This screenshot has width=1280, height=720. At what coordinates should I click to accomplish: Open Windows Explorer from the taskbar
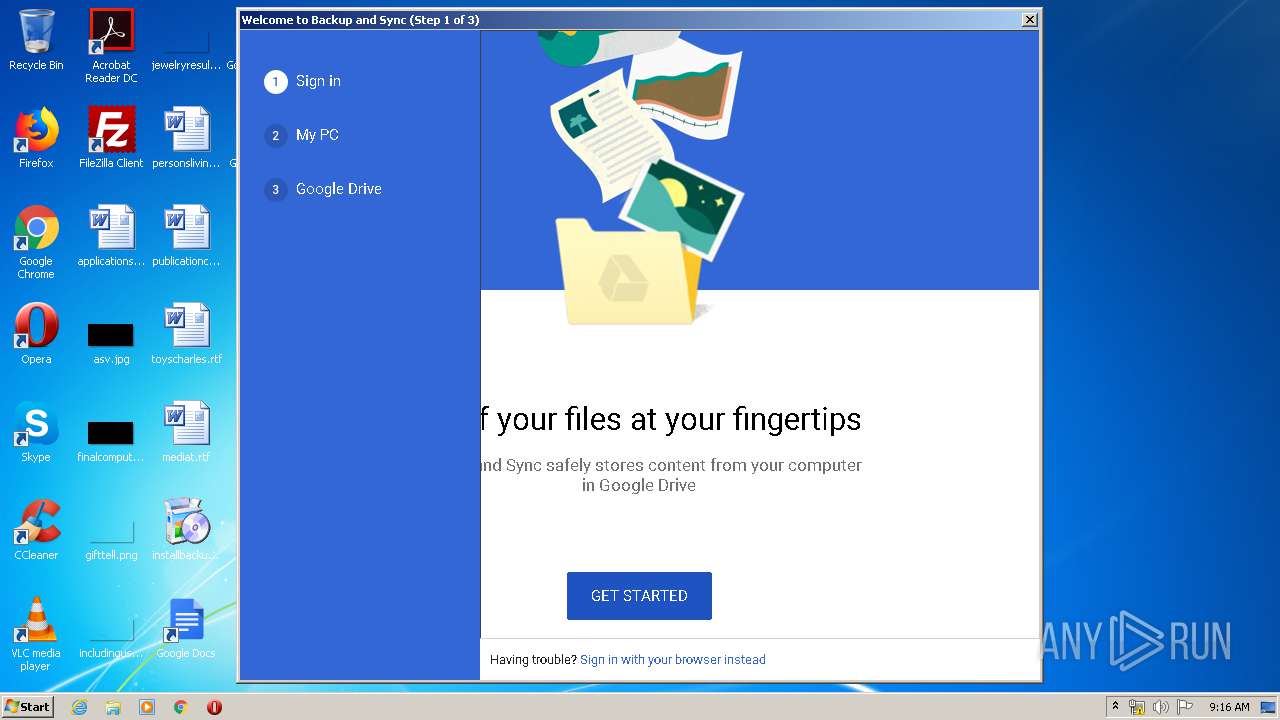(113, 707)
